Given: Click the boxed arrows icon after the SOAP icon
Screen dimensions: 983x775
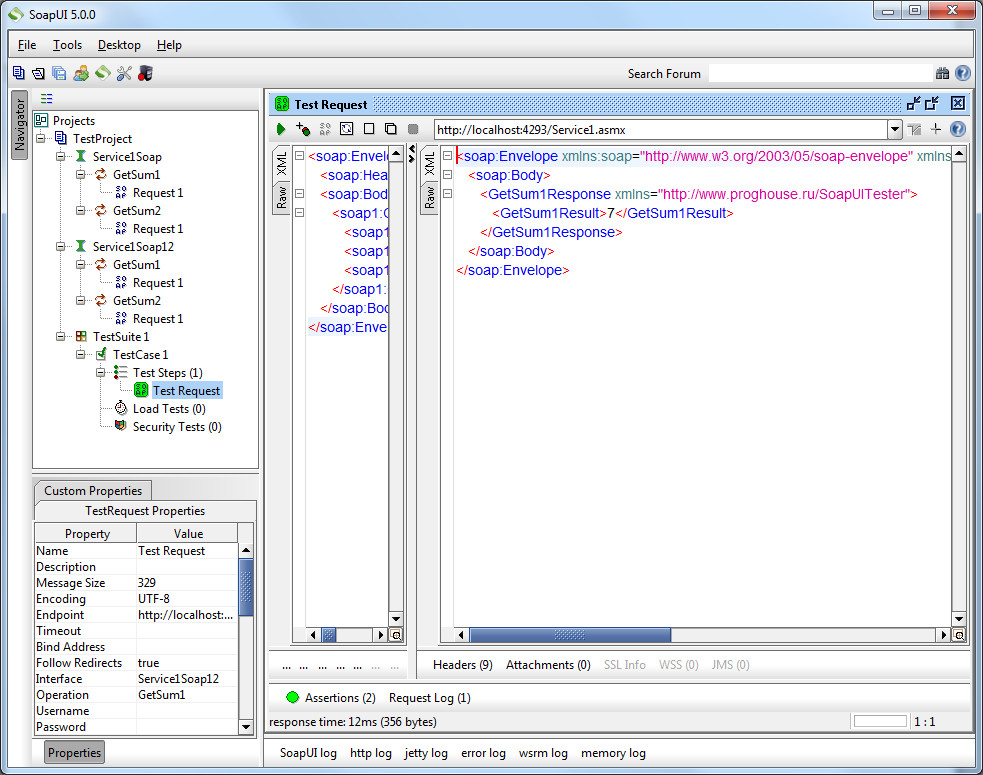Looking at the screenshot, I should 347,129.
